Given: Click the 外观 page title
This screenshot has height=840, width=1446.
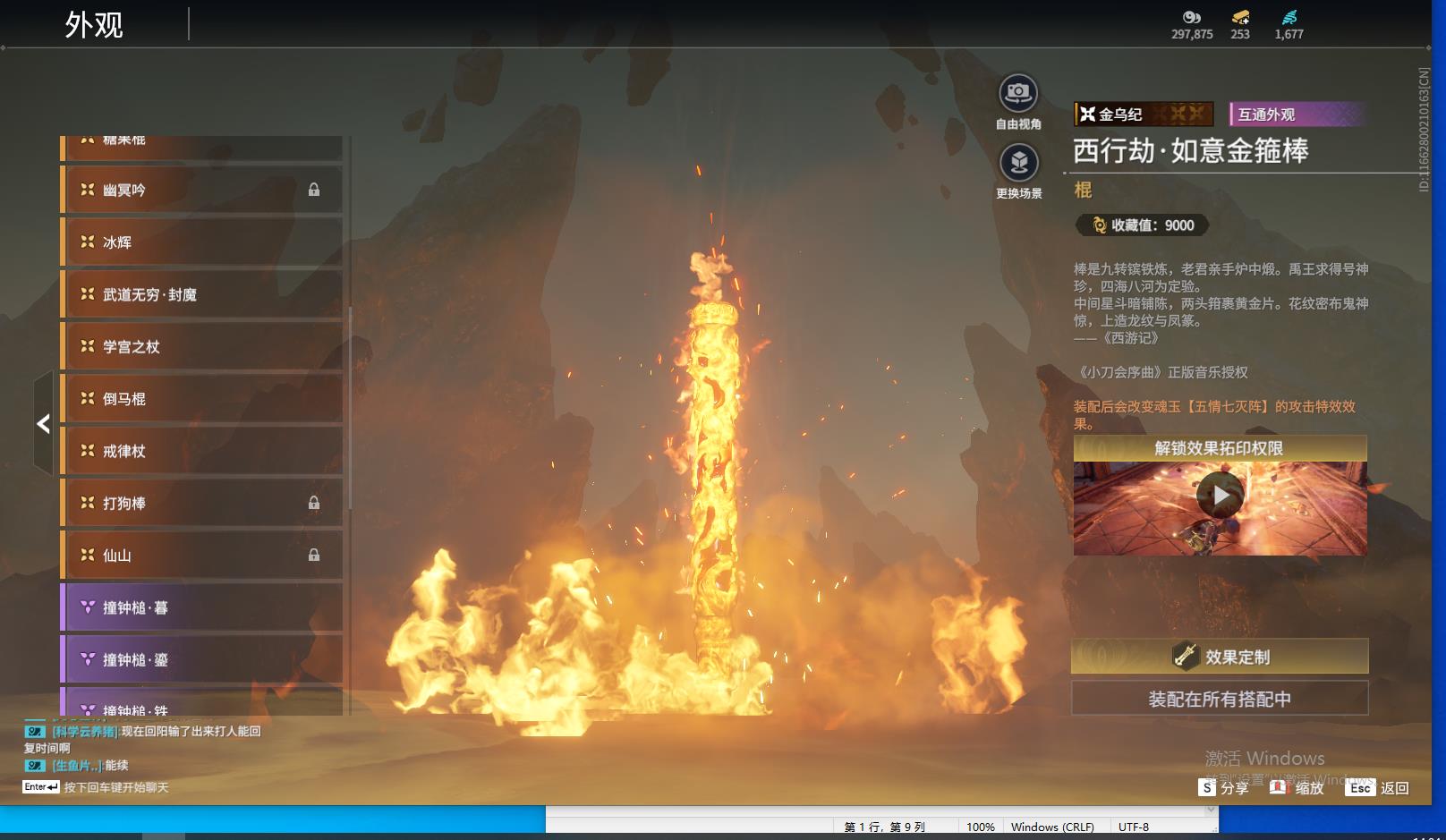Looking at the screenshot, I should click(94, 24).
